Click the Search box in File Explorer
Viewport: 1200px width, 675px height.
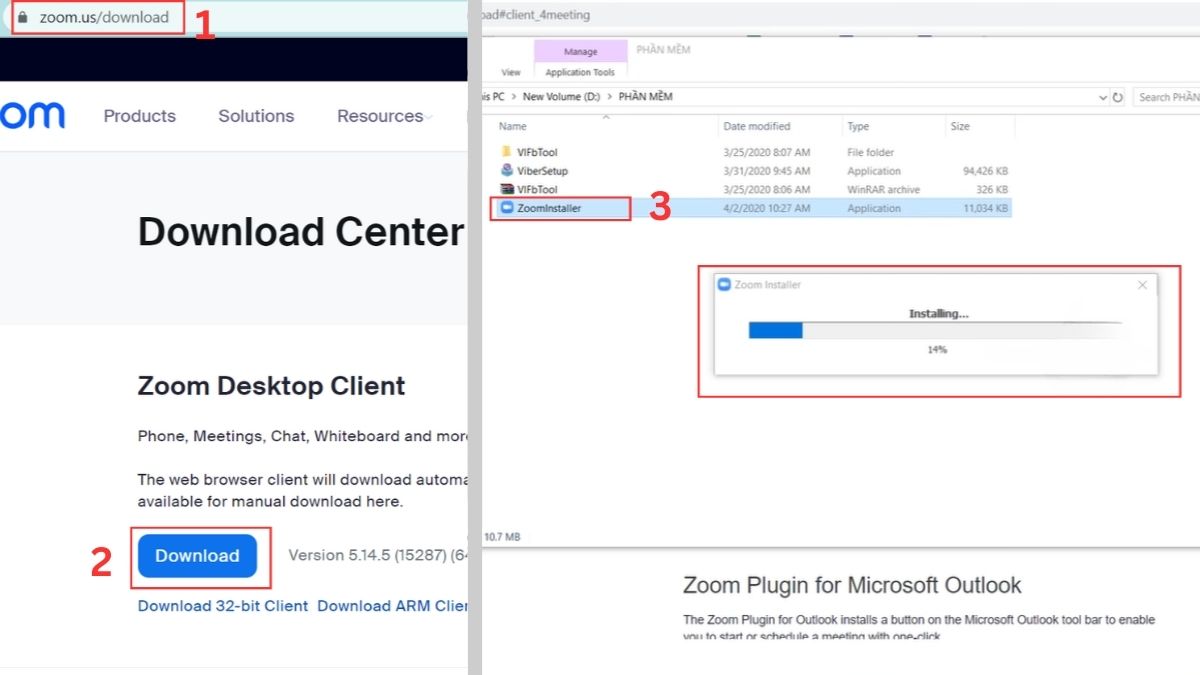point(1168,97)
